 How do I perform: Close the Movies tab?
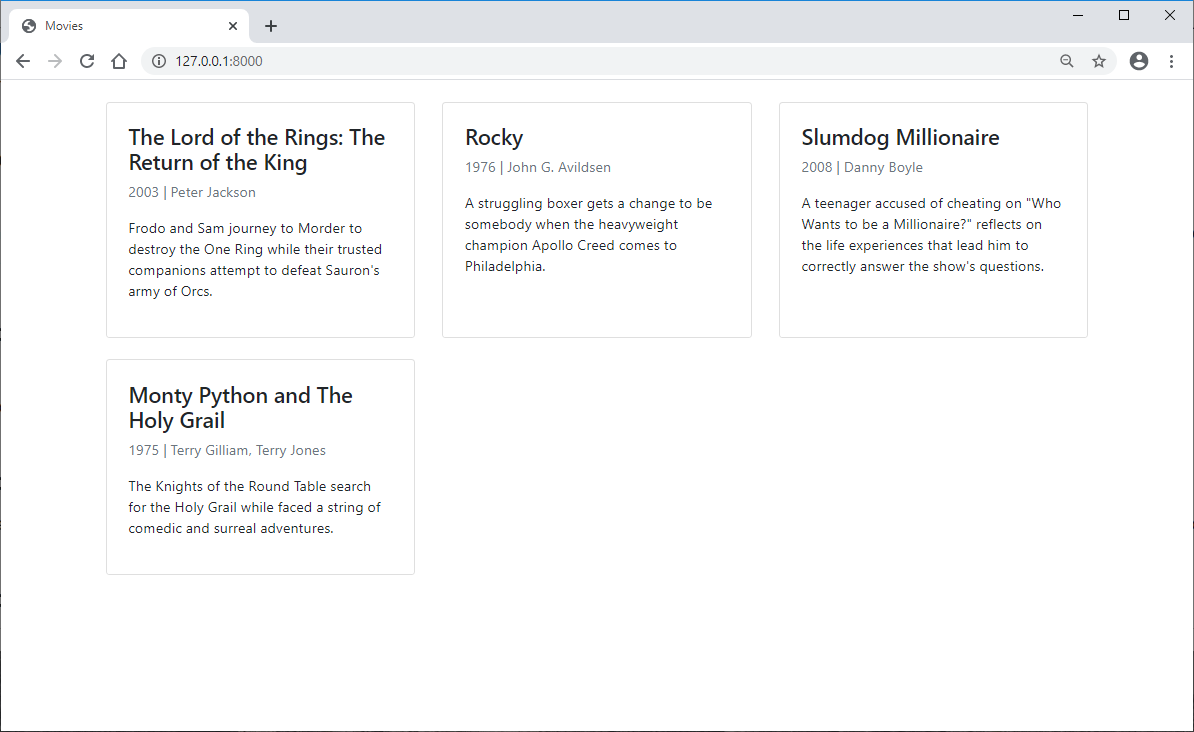pyautogui.click(x=233, y=26)
